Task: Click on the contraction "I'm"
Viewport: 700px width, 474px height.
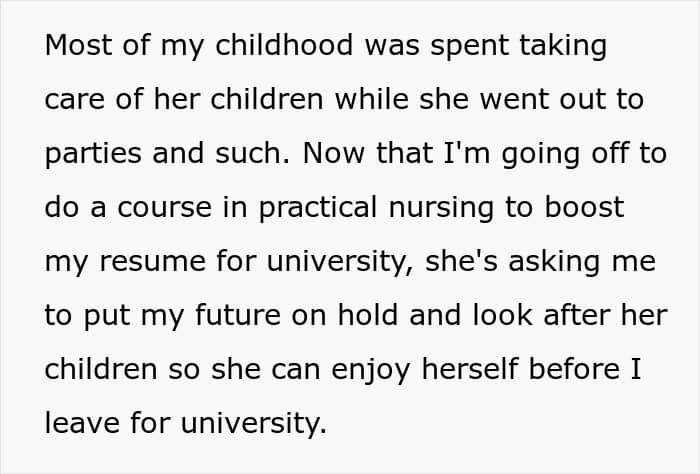Action: [x=466, y=153]
